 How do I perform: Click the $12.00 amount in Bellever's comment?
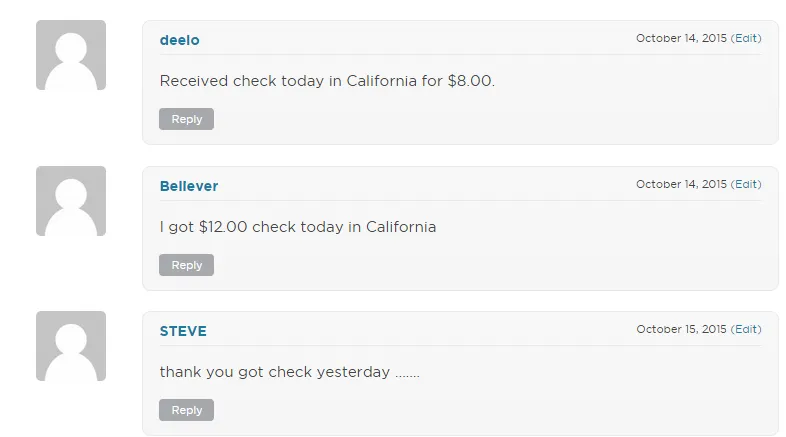(222, 227)
